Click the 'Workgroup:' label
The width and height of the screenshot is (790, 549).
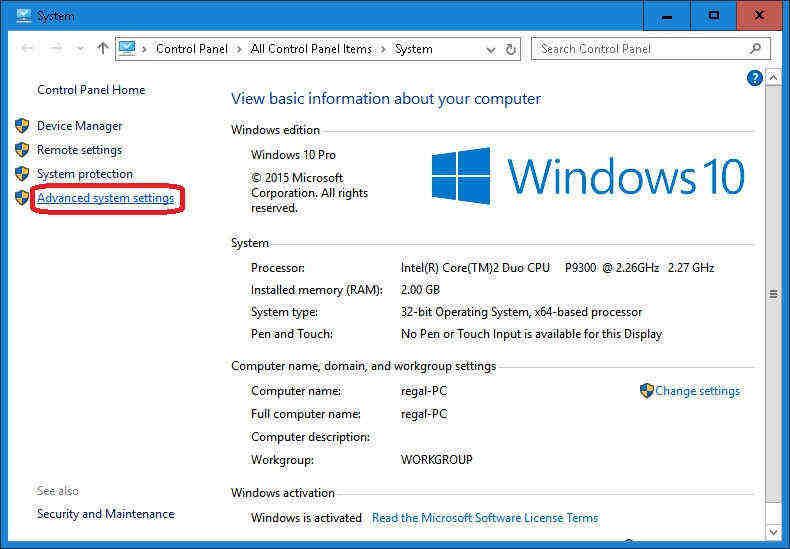coord(282,459)
